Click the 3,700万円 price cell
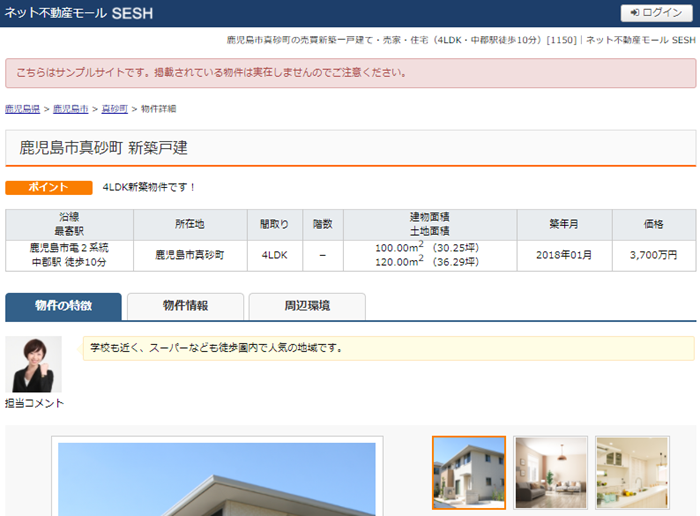700x516 pixels. [654, 255]
